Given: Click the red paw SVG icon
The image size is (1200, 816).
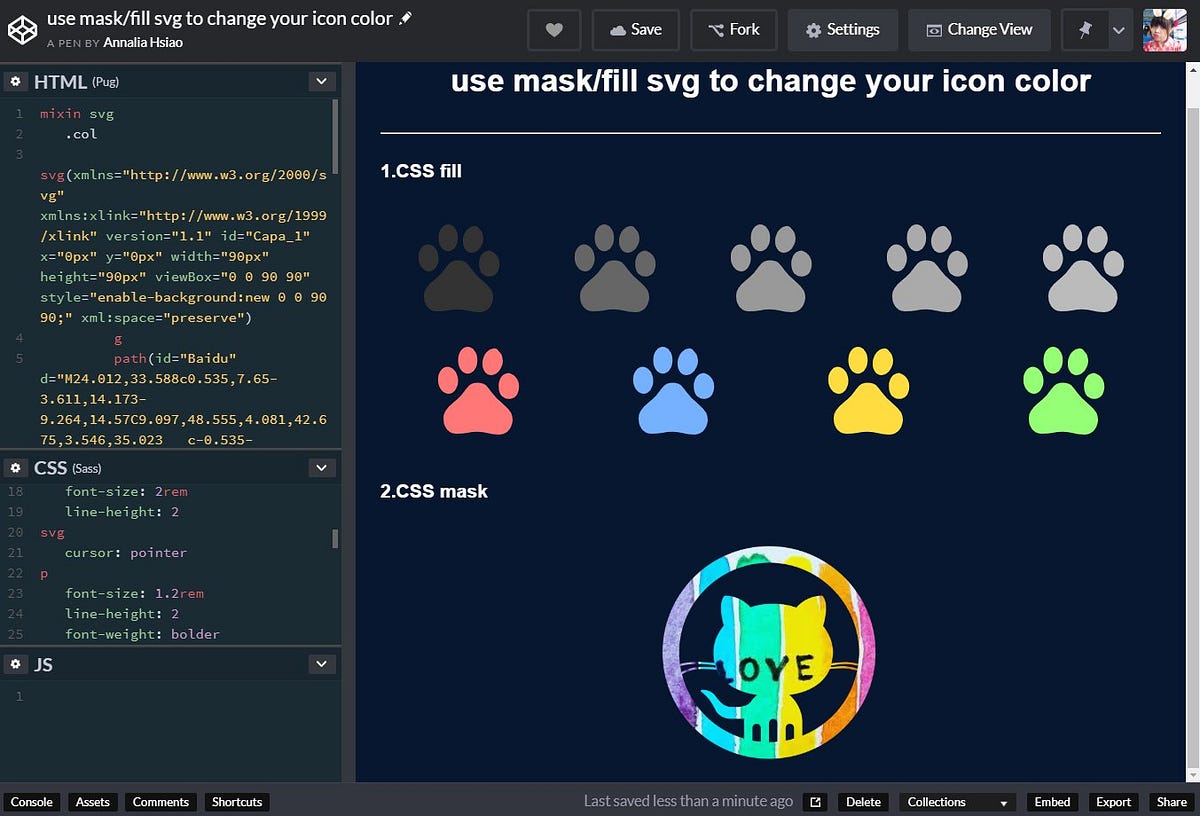Looking at the screenshot, I should click(x=478, y=390).
